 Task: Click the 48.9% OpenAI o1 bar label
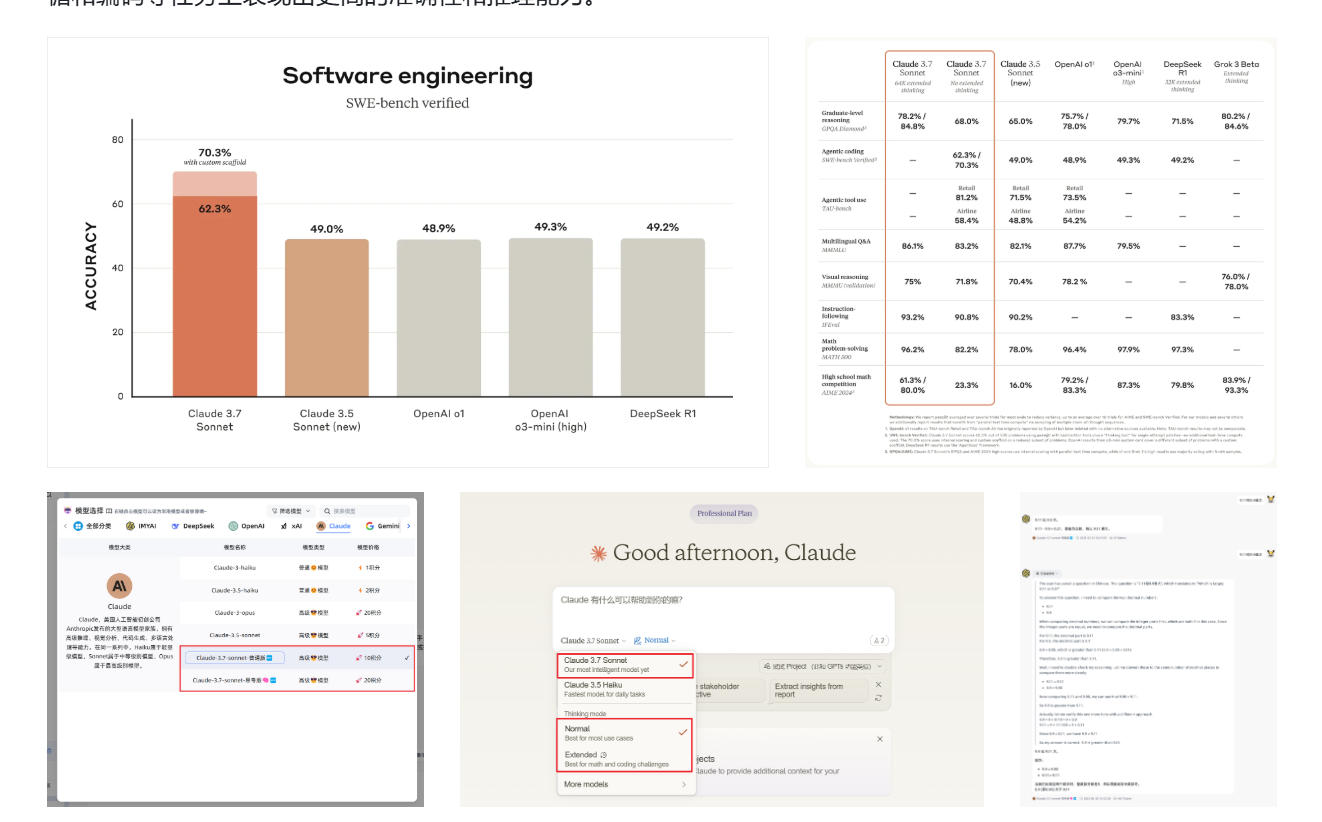click(439, 229)
